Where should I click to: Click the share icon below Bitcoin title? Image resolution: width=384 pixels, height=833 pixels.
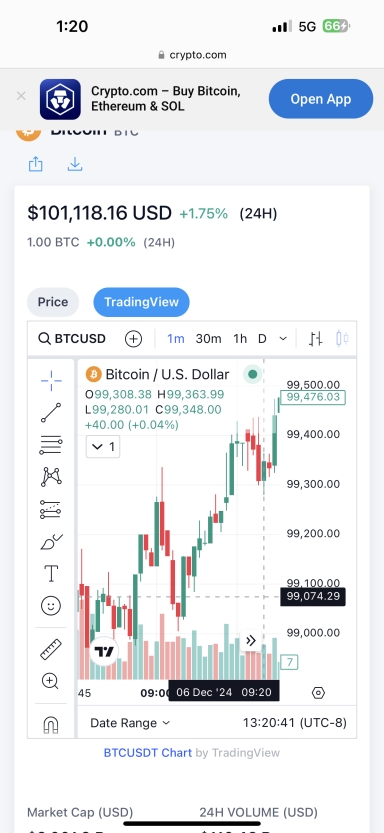(36, 164)
